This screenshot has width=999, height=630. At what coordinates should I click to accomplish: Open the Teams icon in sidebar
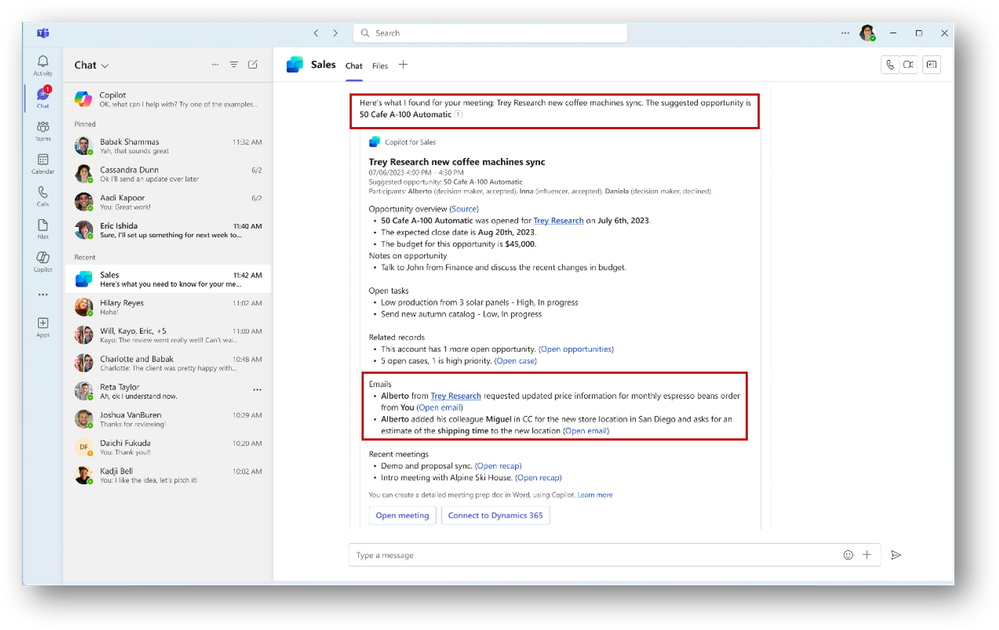point(43,130)
